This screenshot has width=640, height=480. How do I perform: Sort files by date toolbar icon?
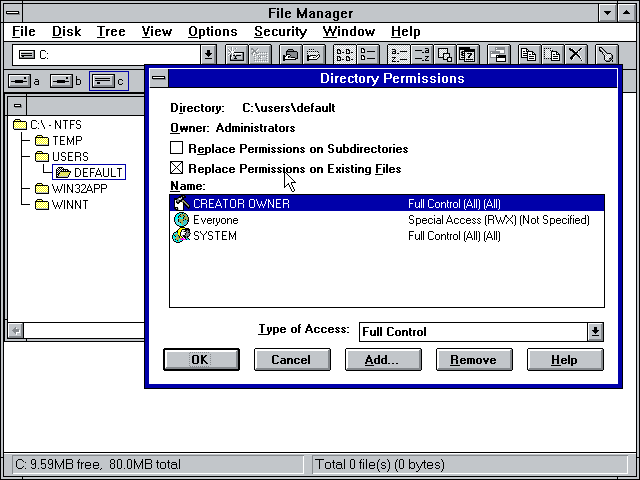[467, 54]
